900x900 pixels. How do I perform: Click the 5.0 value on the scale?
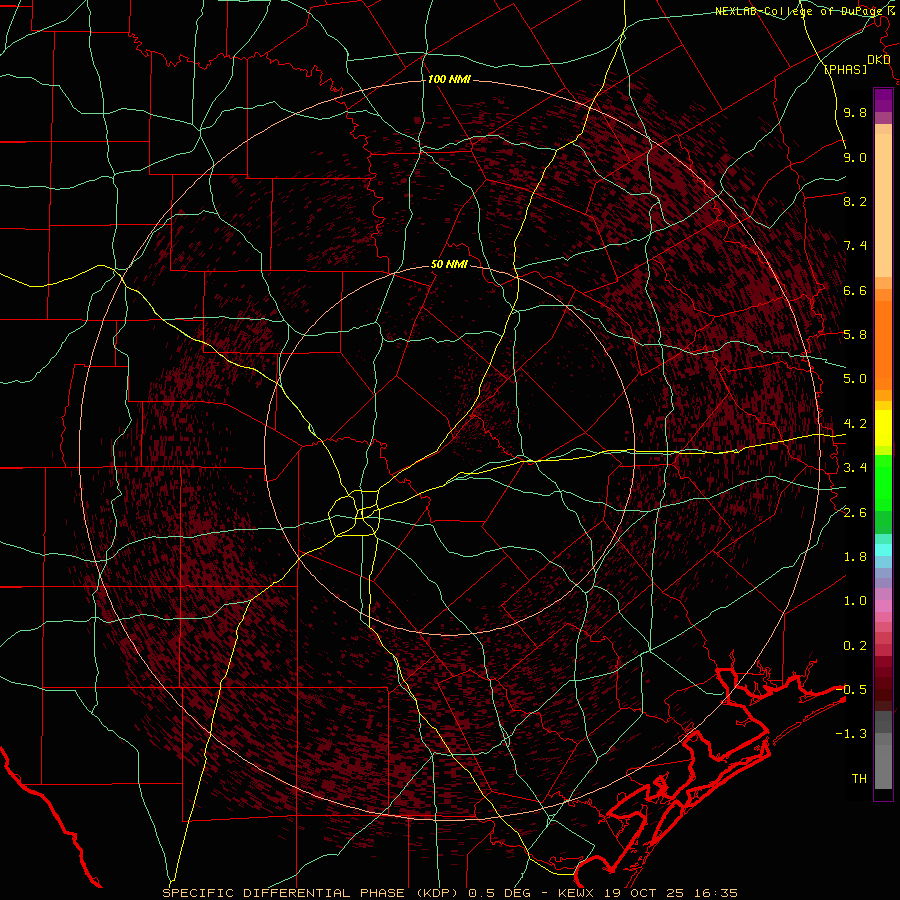[x=855, y=379]
